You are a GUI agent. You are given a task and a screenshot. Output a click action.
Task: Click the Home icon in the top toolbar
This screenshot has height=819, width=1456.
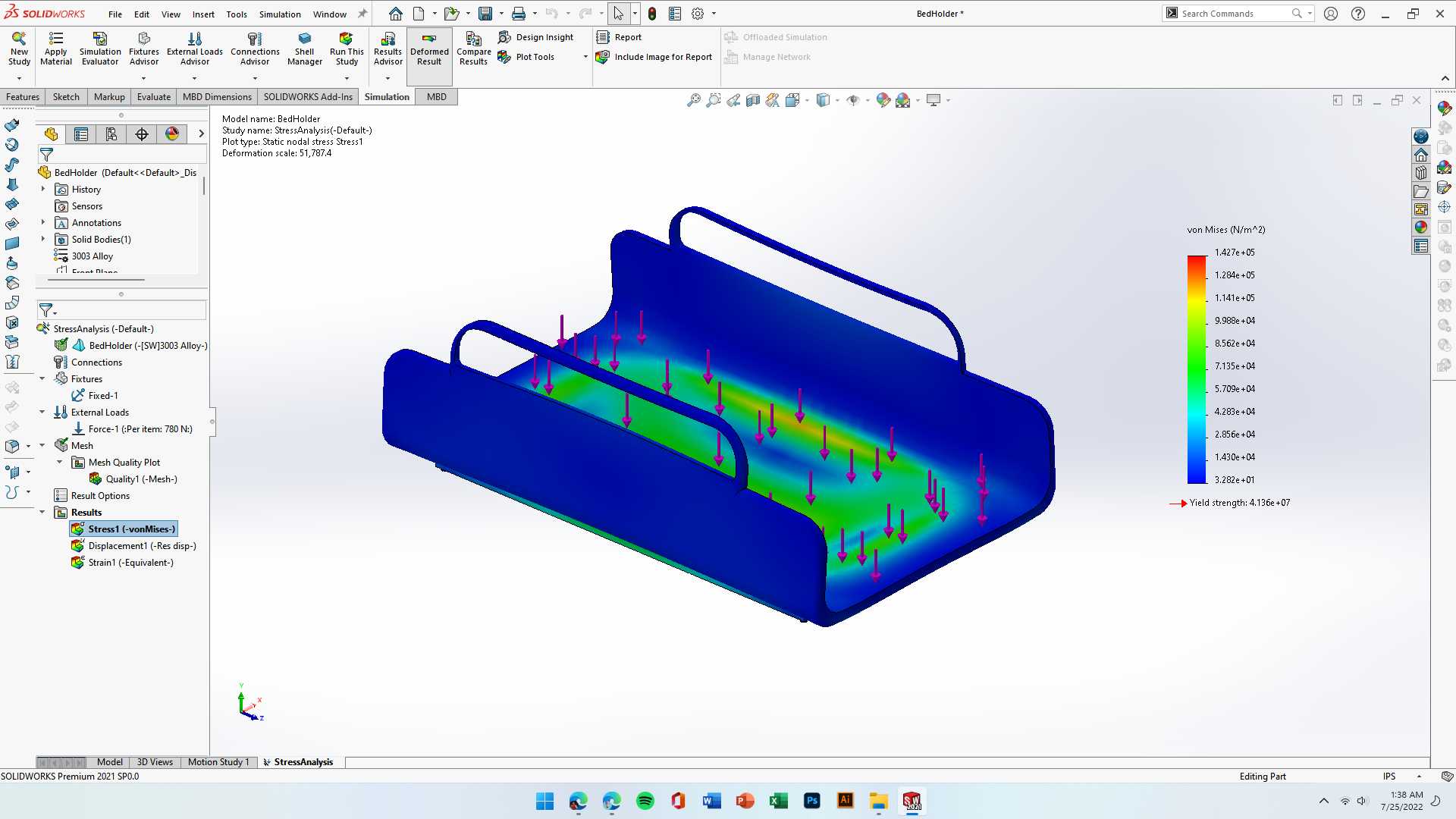tap(395, 14)
